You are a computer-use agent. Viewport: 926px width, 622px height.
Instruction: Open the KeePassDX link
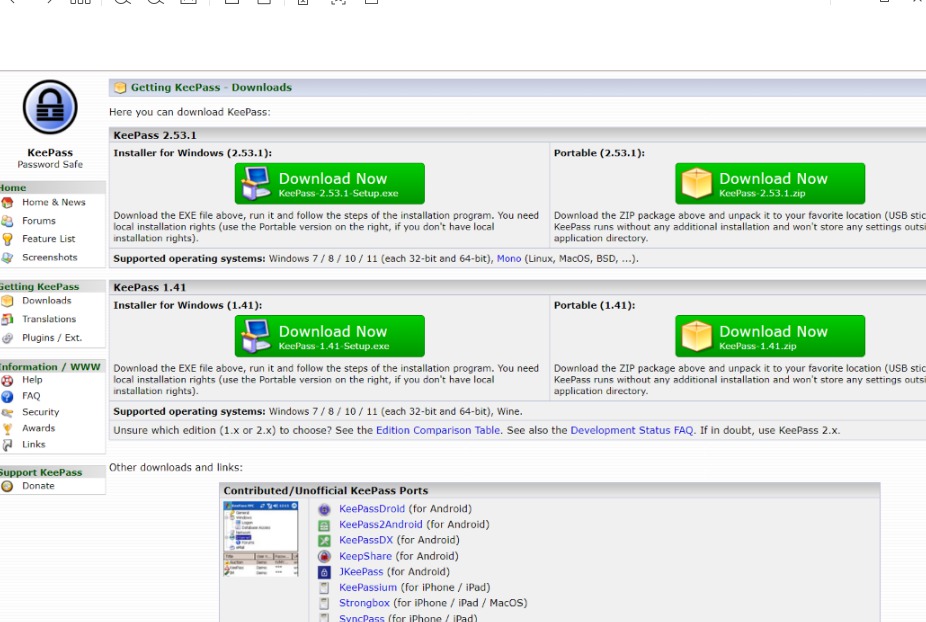tap(366, 540)
